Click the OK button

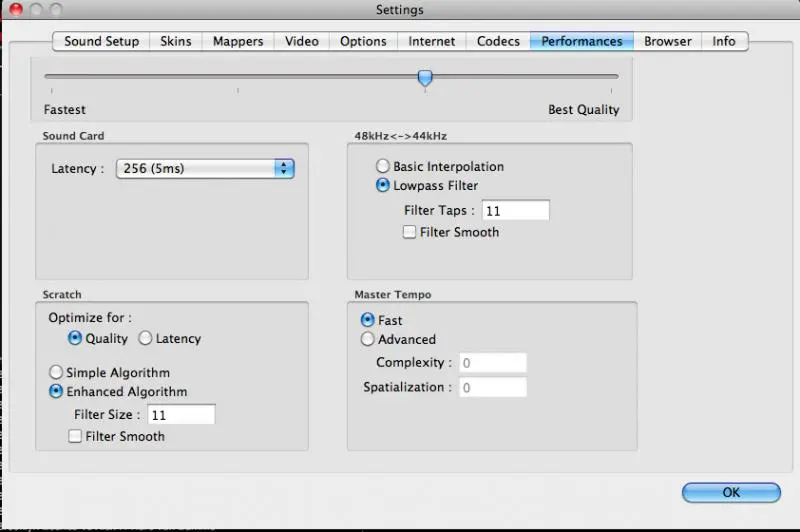coord(731,492)
